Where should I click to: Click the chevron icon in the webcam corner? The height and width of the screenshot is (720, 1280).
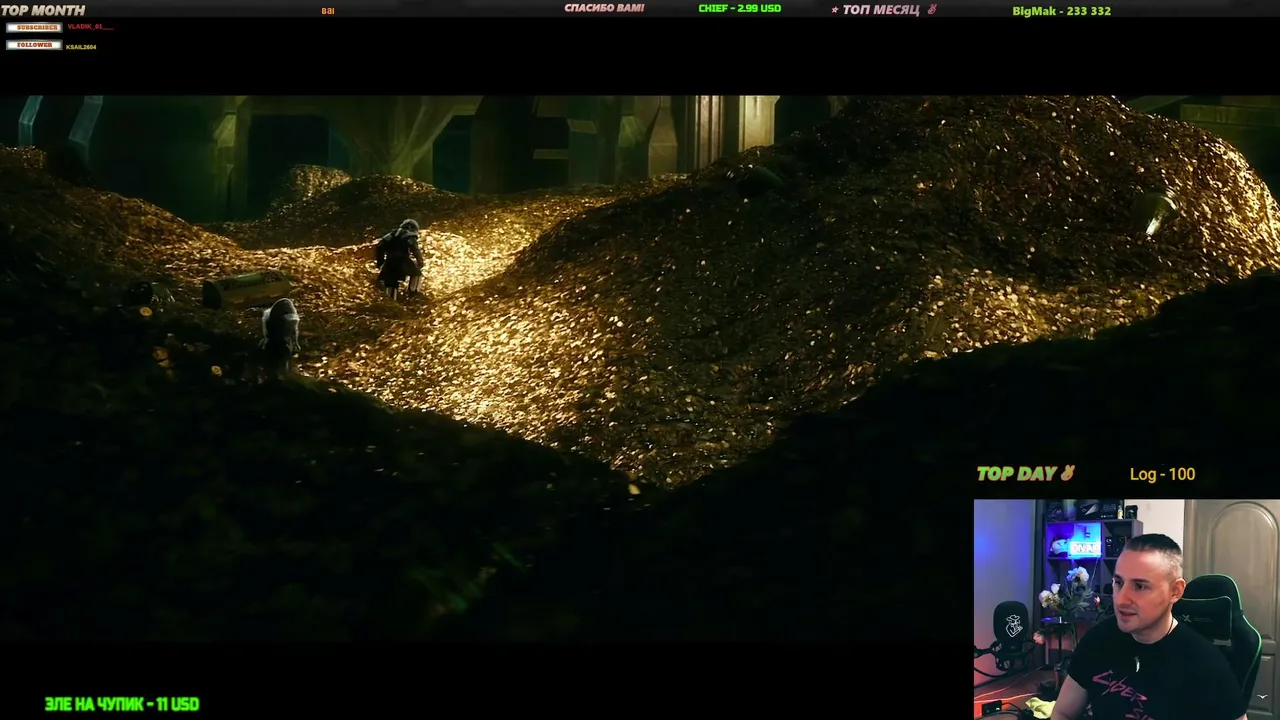1262,698
